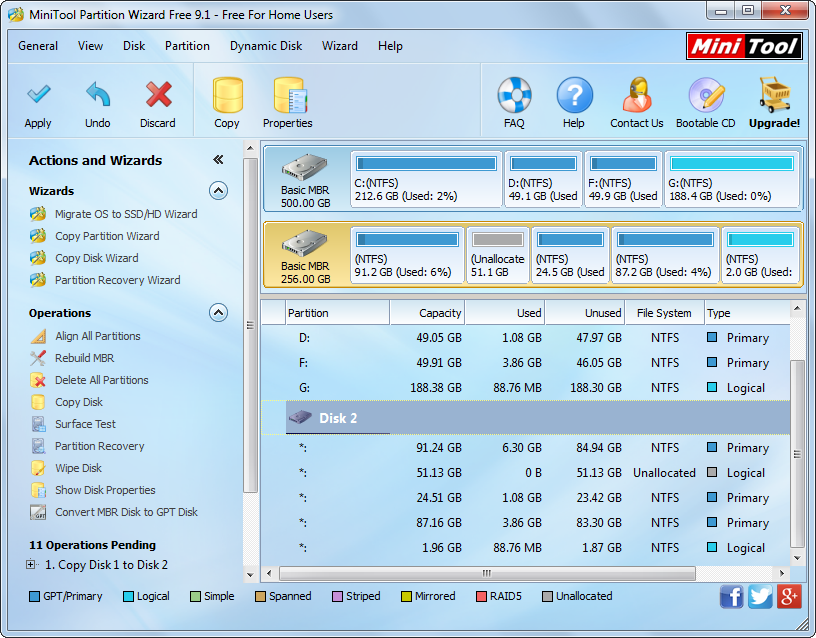This screenshot has width=816, height=638.
Task: Open the General menu
Action: coord(38,46)
